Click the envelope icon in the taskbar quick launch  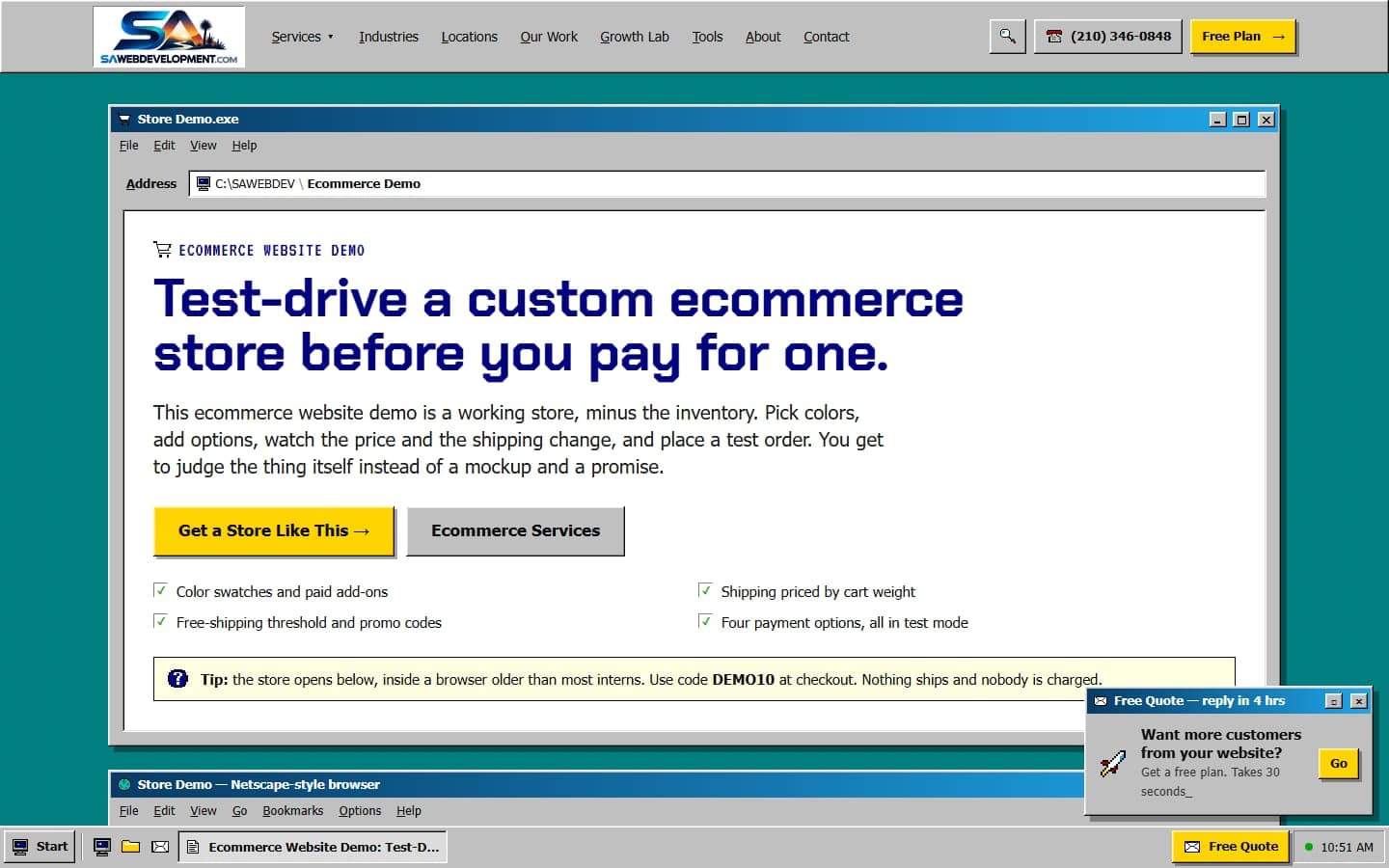160,847
